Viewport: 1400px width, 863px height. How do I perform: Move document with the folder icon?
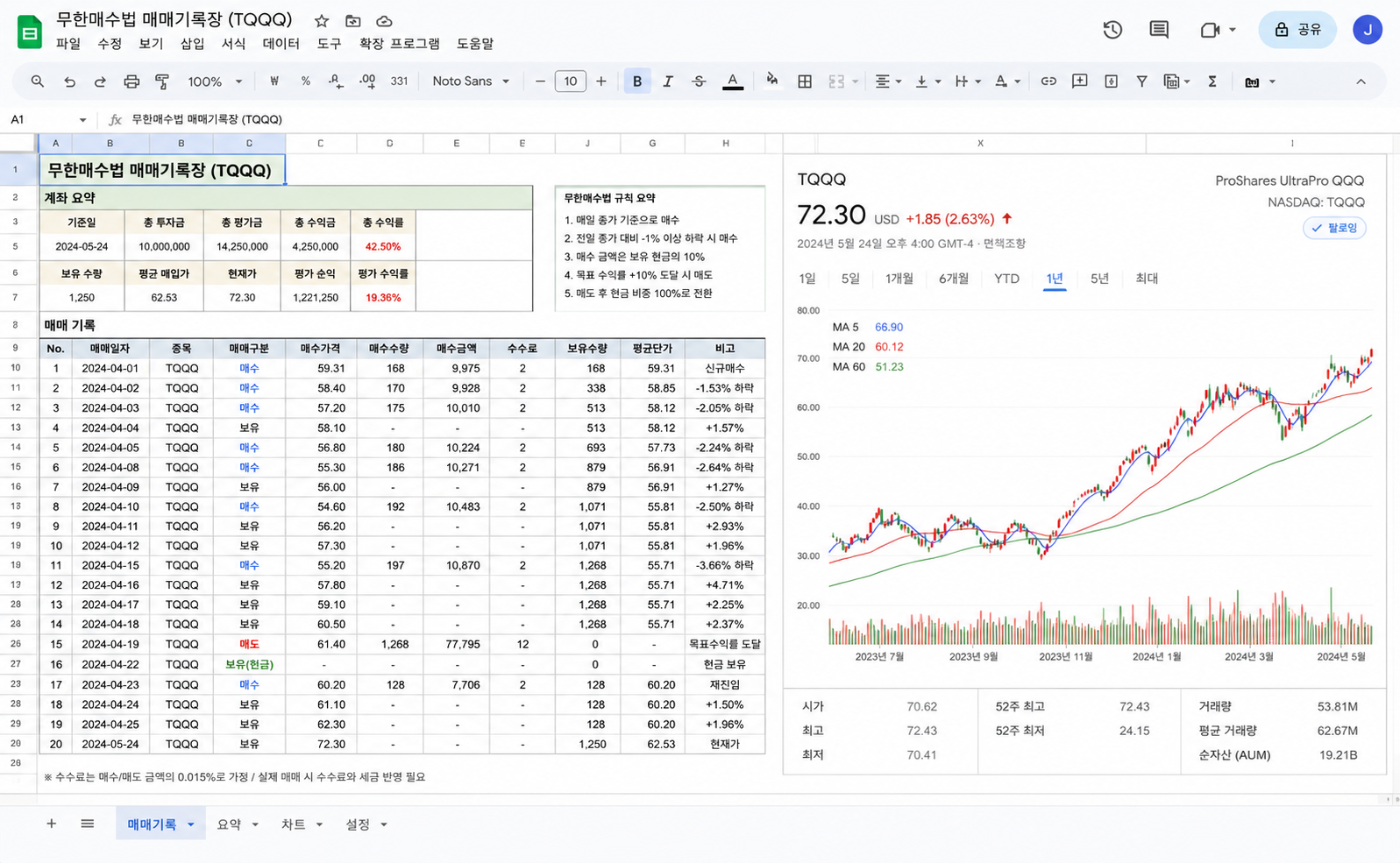point(353,21)
